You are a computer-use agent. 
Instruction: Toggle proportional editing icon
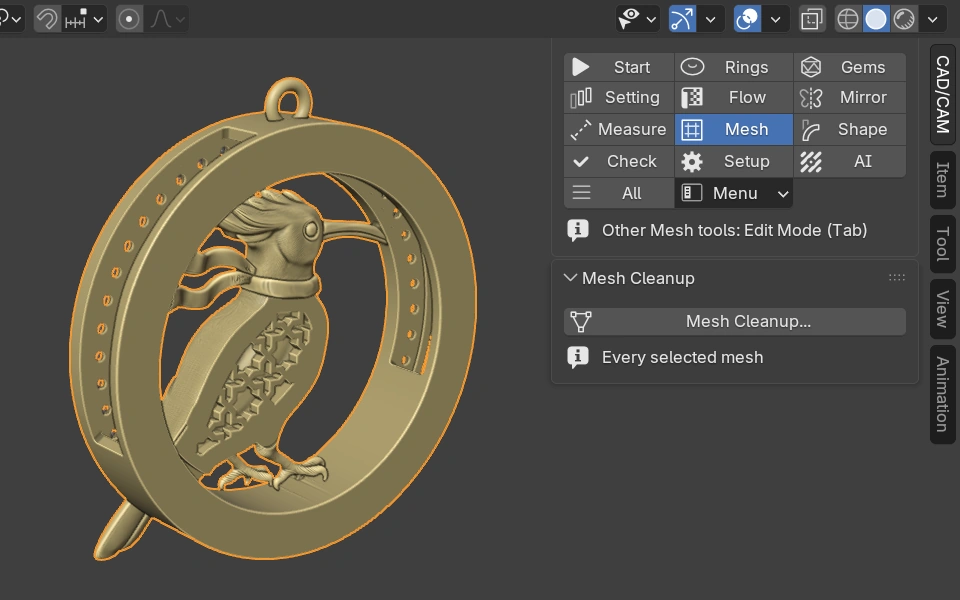click(x=129, y=19)
